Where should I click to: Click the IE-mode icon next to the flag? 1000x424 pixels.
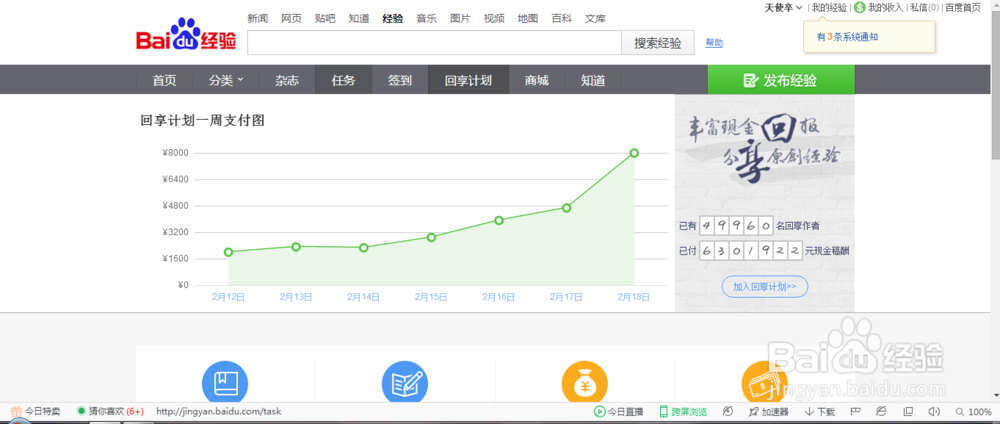tap(881, 411)
